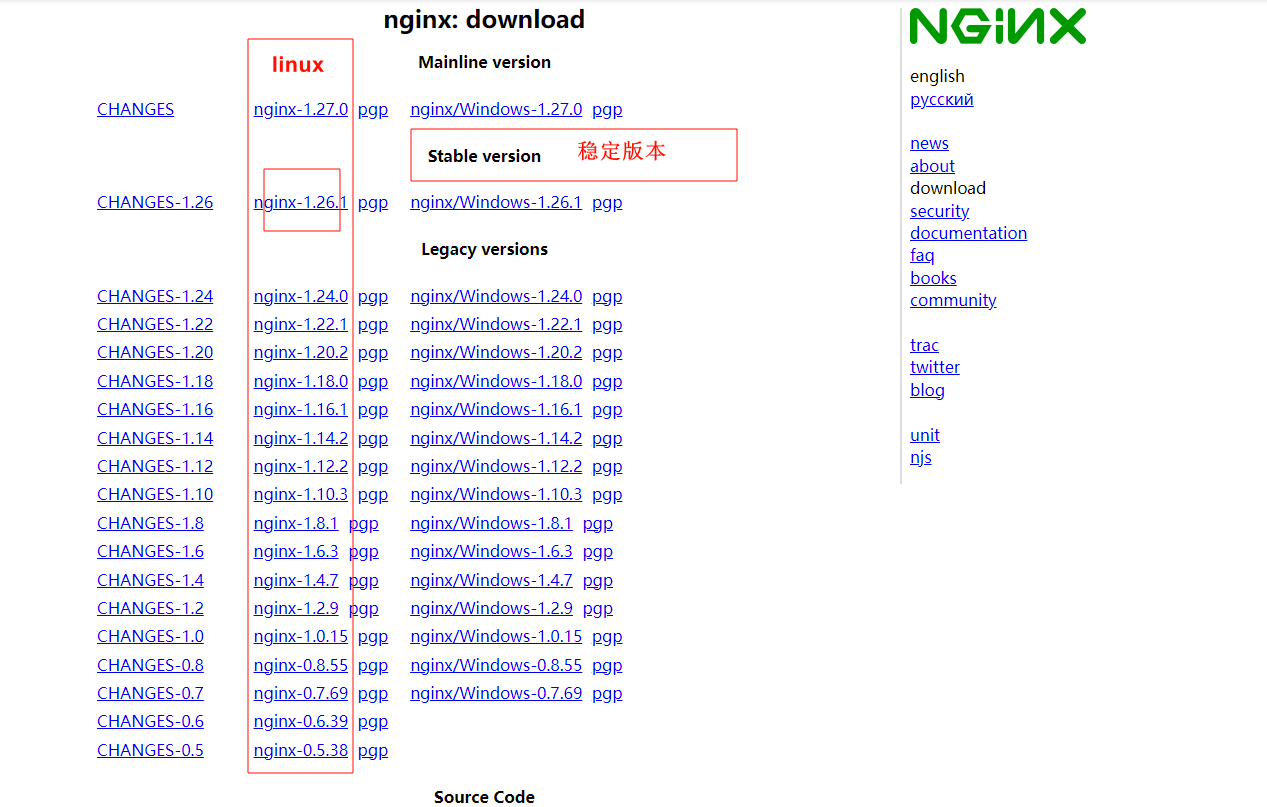Image resolution: width=1267 pixels, height=807 pixels.
Task: Download nginx-1.24.0
Action: 301,296
